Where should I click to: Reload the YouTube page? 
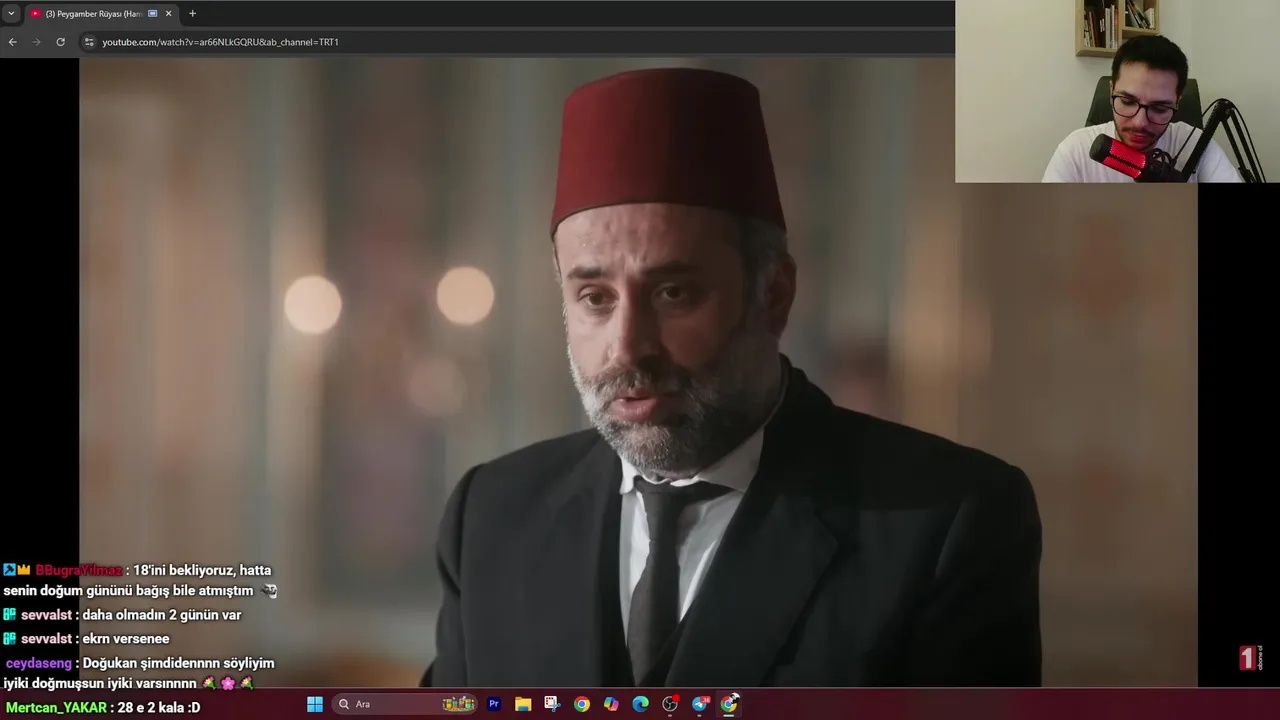(x=60, y=42)
